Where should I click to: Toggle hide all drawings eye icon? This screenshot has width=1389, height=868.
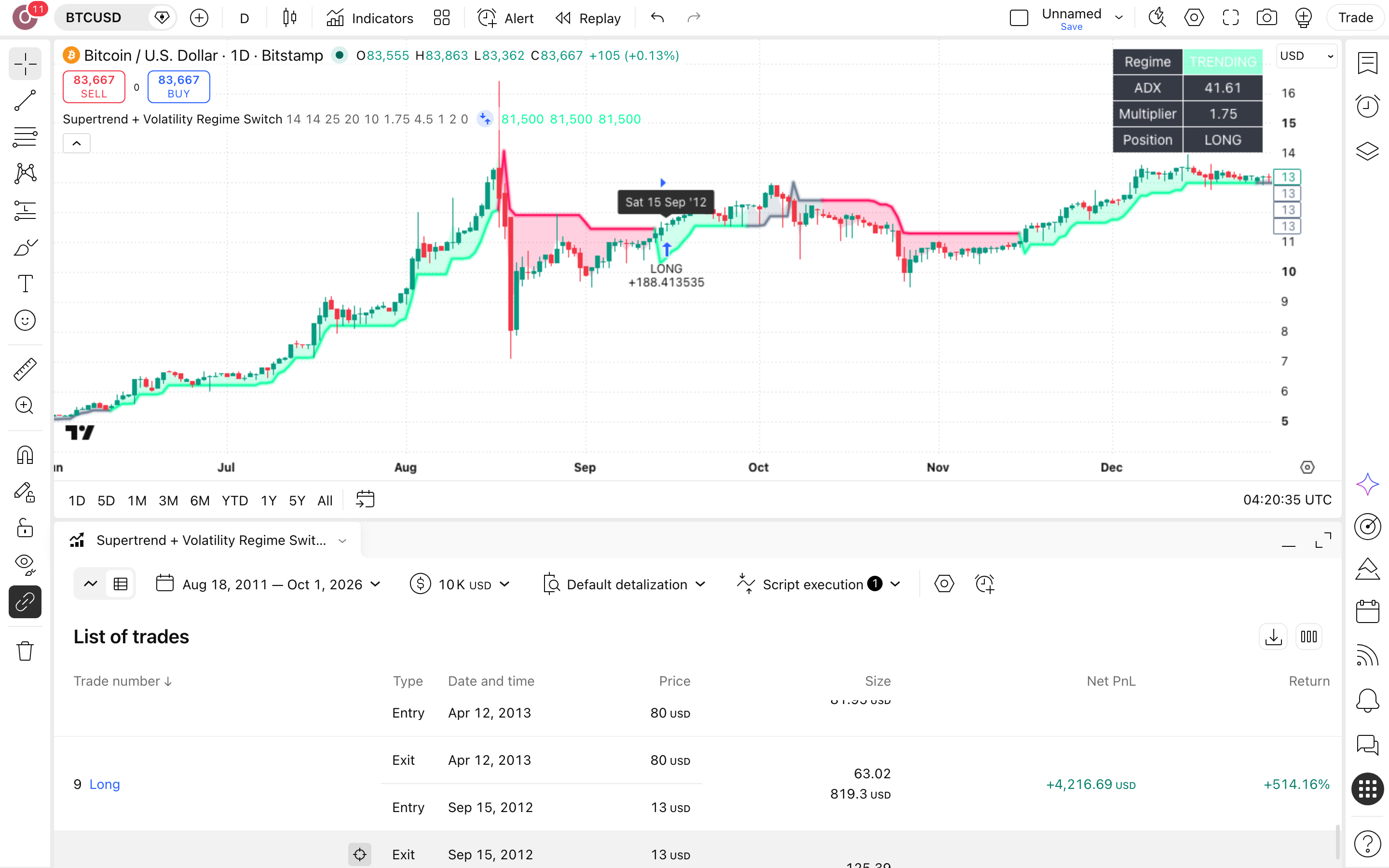pyautogui.click(x=25, y=565)
